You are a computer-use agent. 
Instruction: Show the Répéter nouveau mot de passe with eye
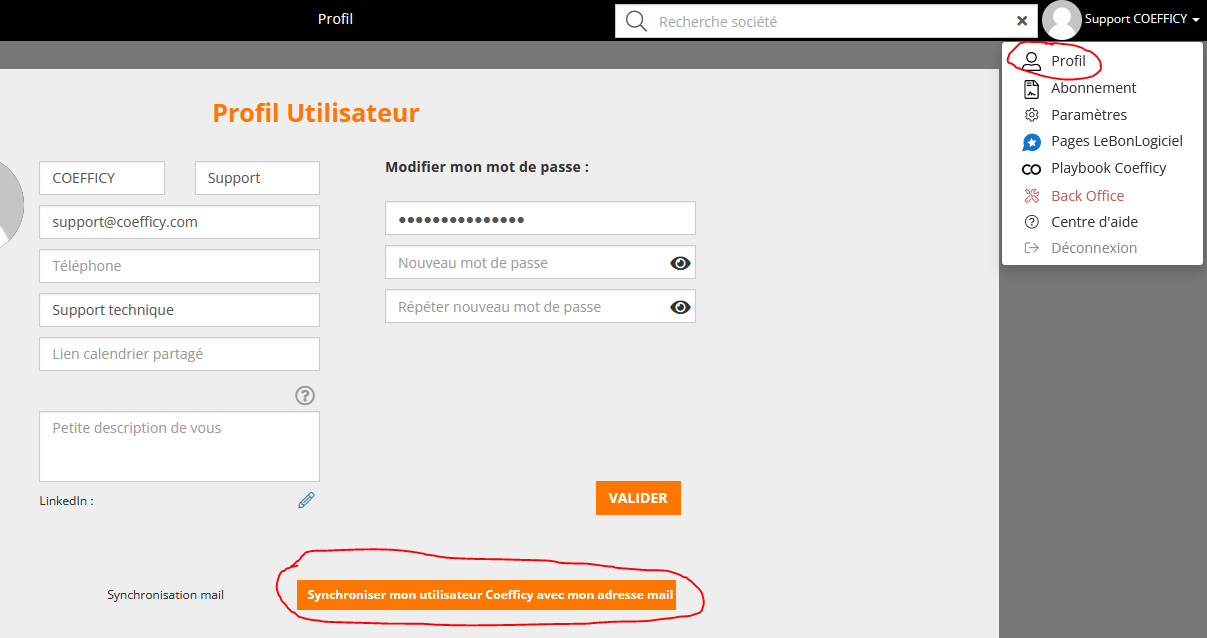680,307
